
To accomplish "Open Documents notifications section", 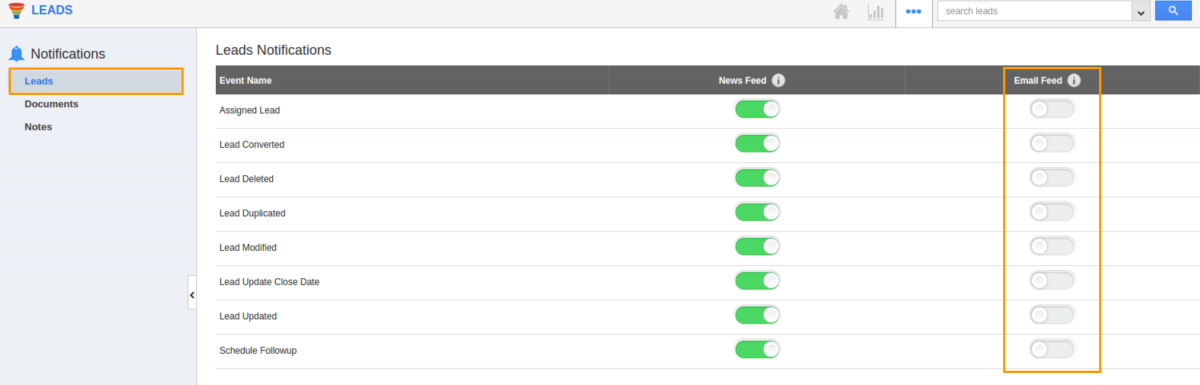I will point(51,104).
